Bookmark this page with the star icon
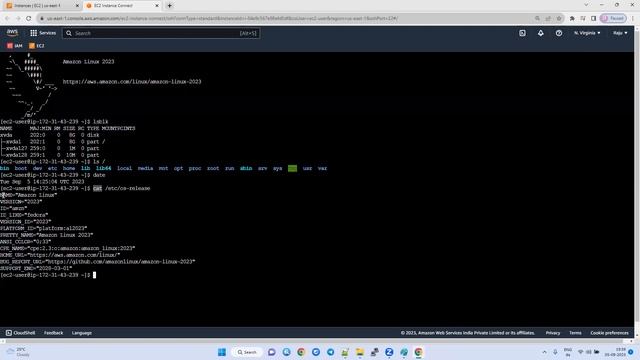This screenshot has height=360, width=640. (559, 18)
